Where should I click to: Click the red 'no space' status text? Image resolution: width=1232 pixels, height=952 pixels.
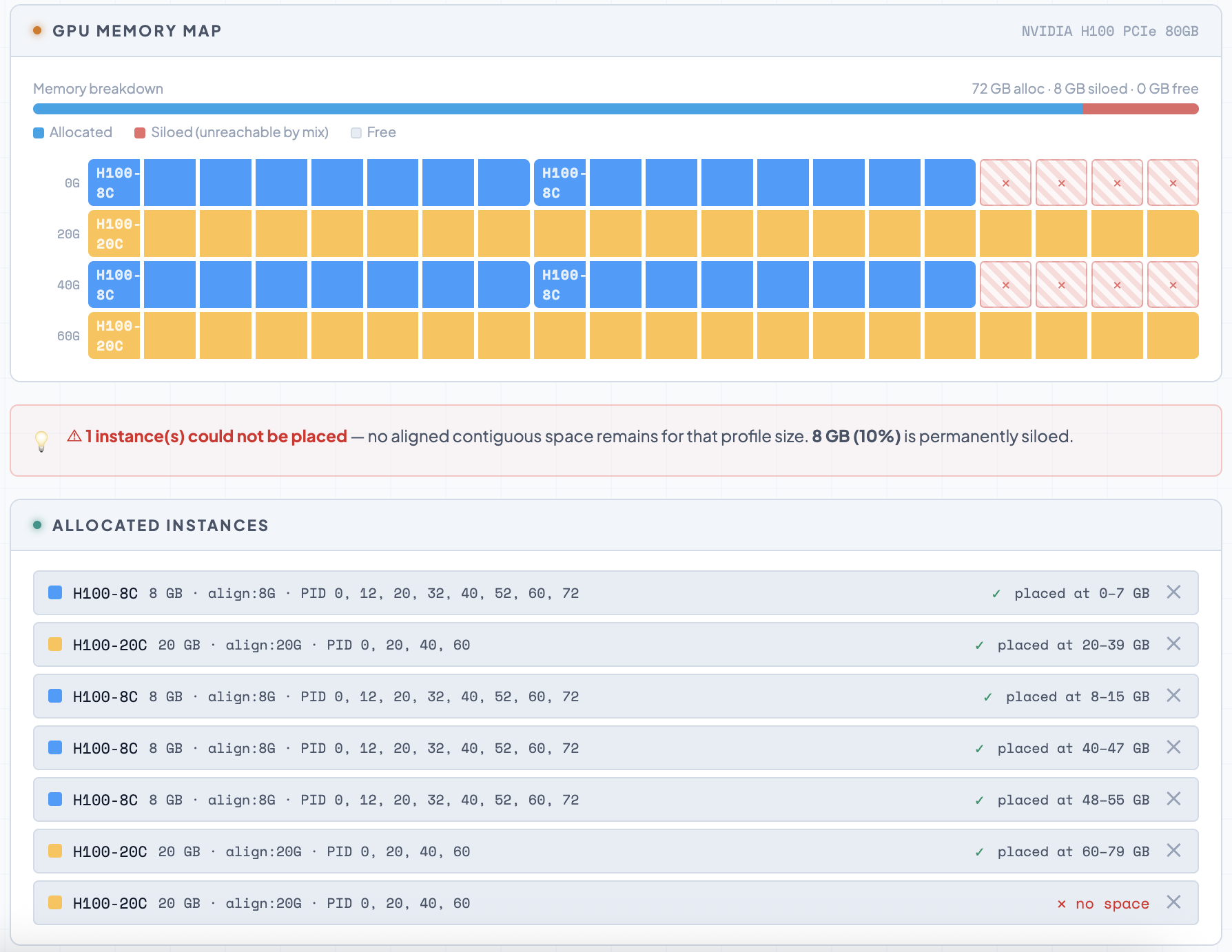[1111, 903]
